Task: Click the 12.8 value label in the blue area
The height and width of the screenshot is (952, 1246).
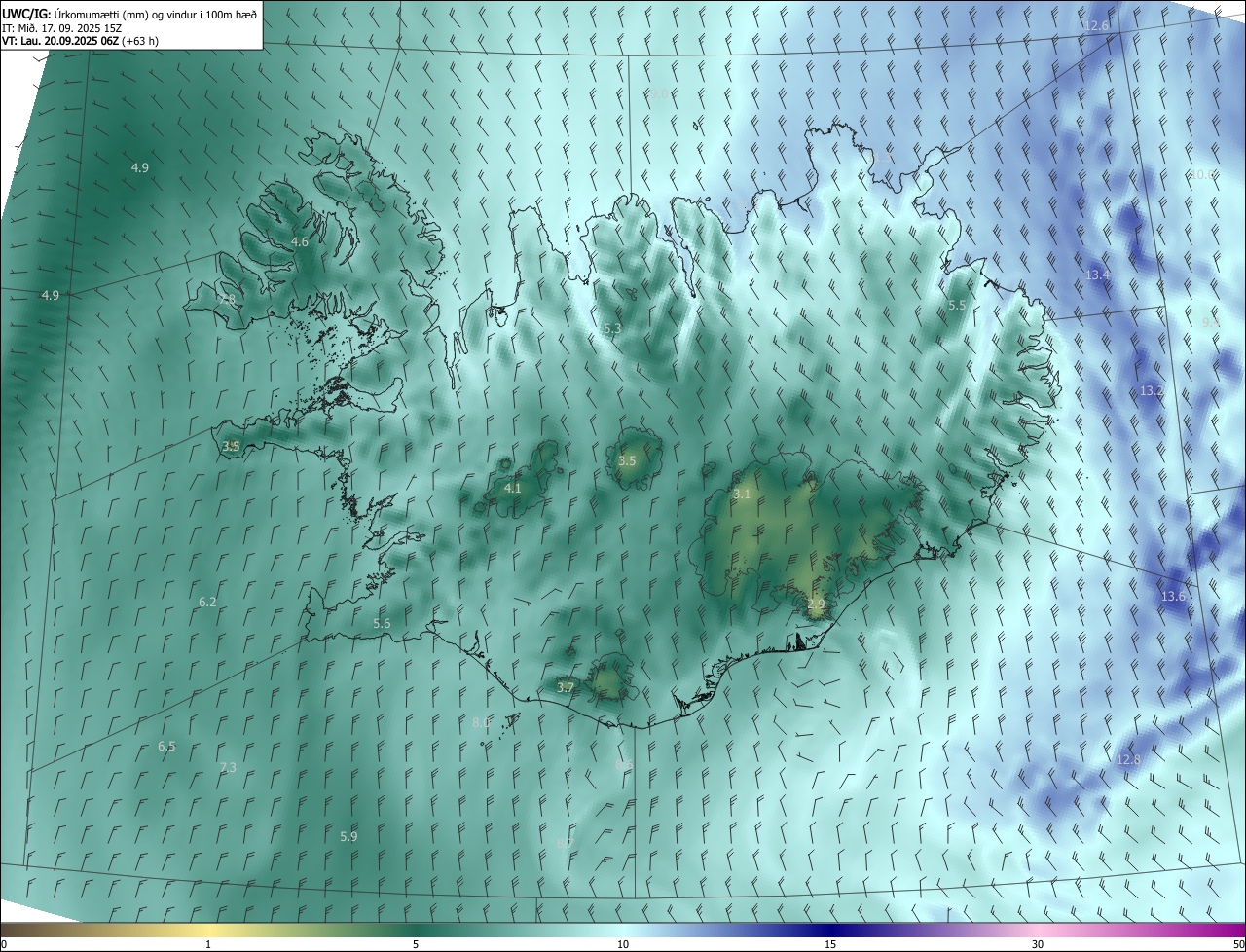Action: click(1127, 758)
